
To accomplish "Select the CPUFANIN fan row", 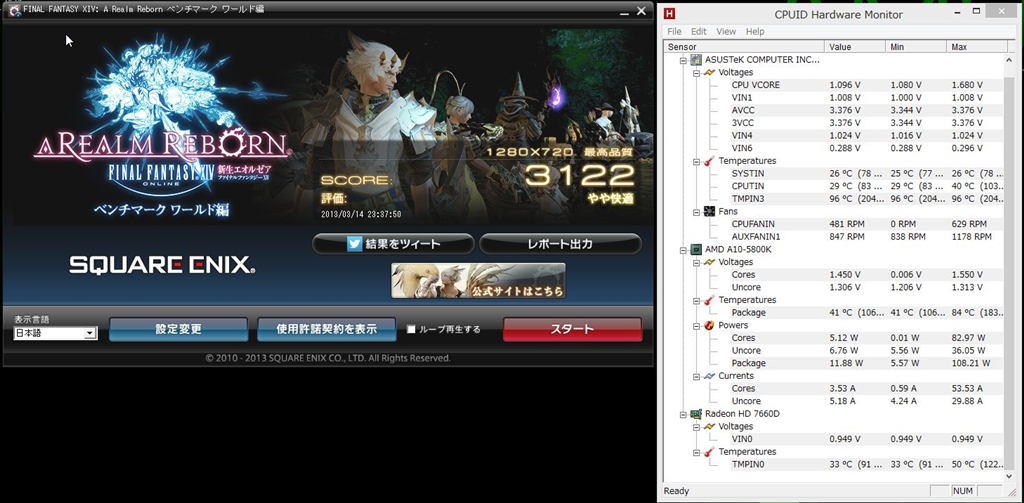I will 866,224.
